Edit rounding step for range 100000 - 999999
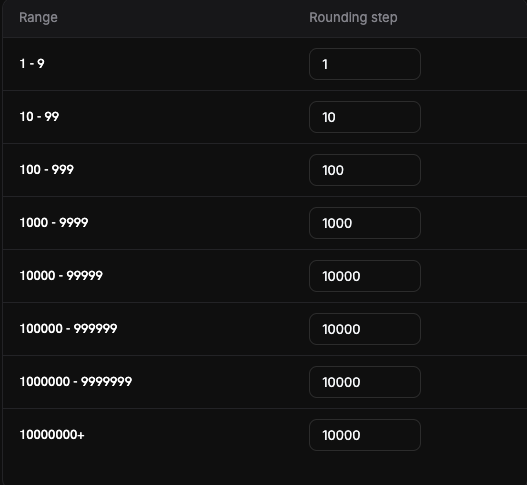Image resolution: width=527 pixels, height=485 pixels. point(365,329)
